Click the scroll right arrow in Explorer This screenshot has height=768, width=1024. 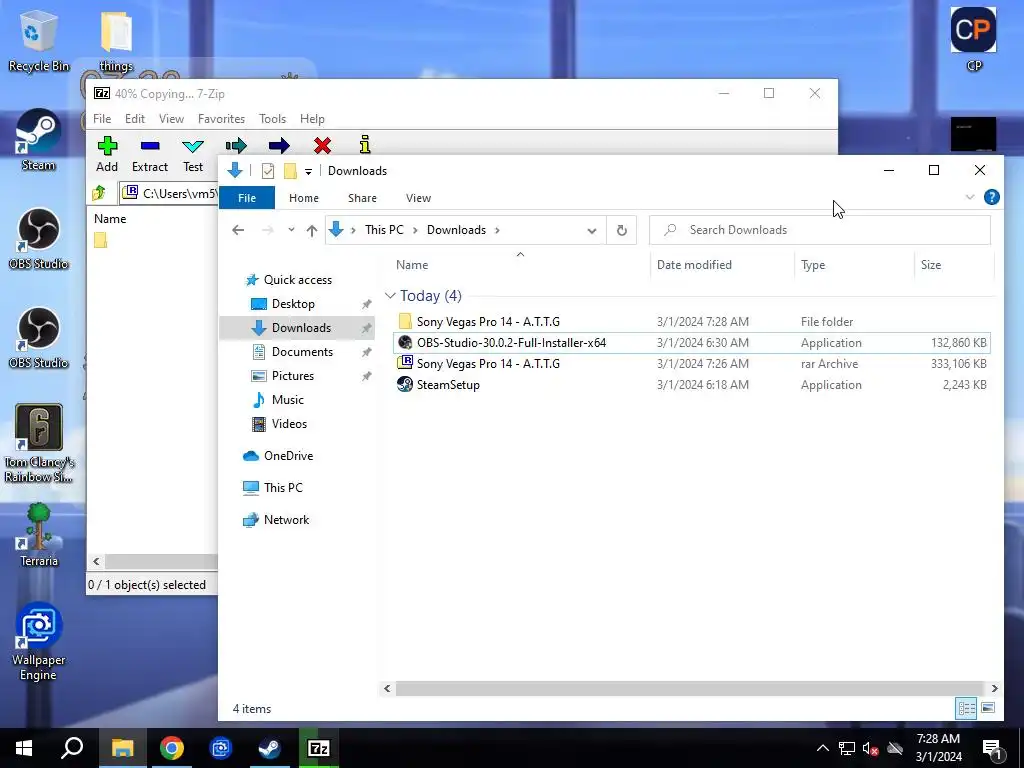(994, 688)
